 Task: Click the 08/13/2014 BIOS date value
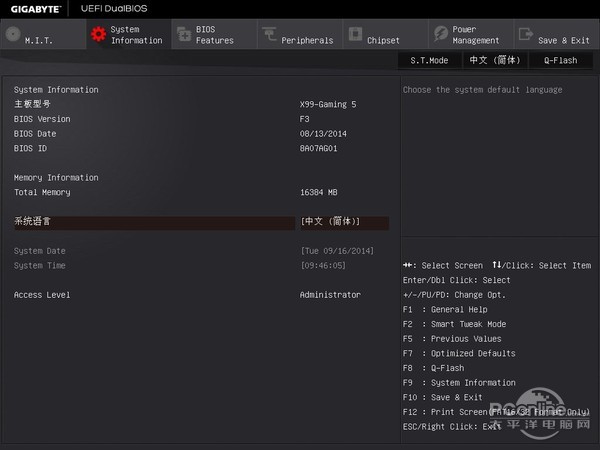pyautogui.click(x=323, y=134)
